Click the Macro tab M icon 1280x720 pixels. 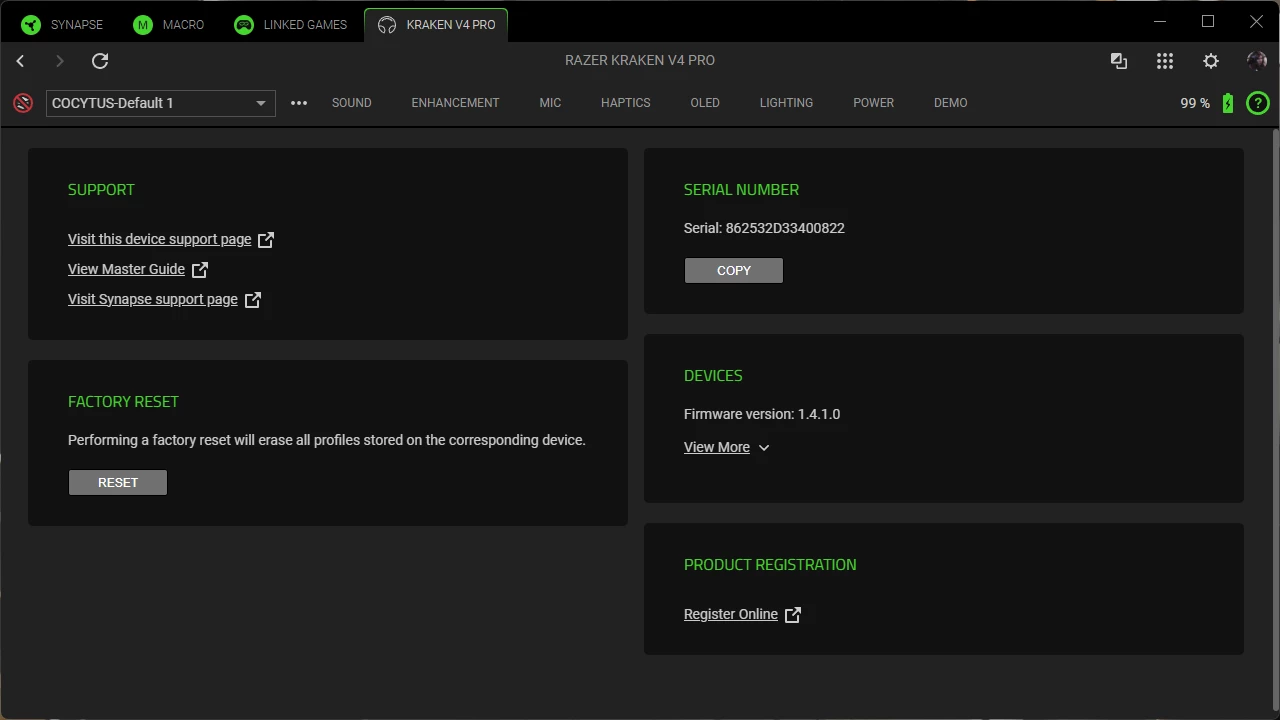(143, 25)
